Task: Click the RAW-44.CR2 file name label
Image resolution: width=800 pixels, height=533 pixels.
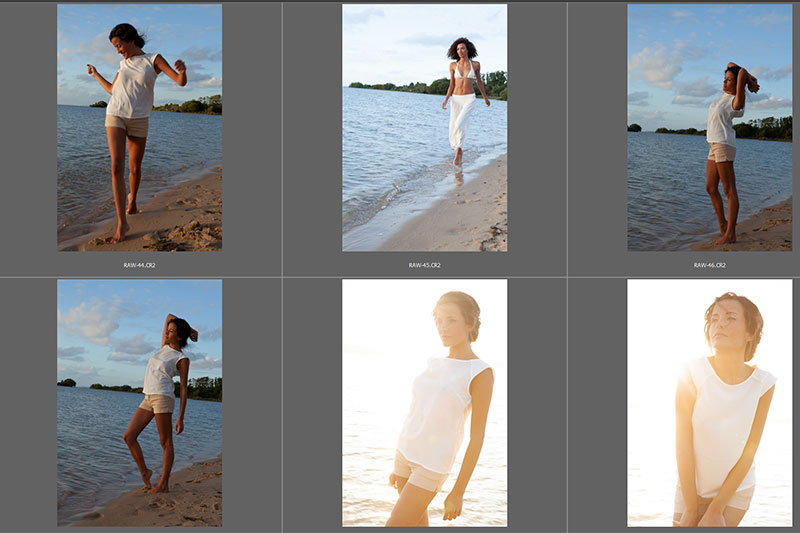Action: (139, 265)
